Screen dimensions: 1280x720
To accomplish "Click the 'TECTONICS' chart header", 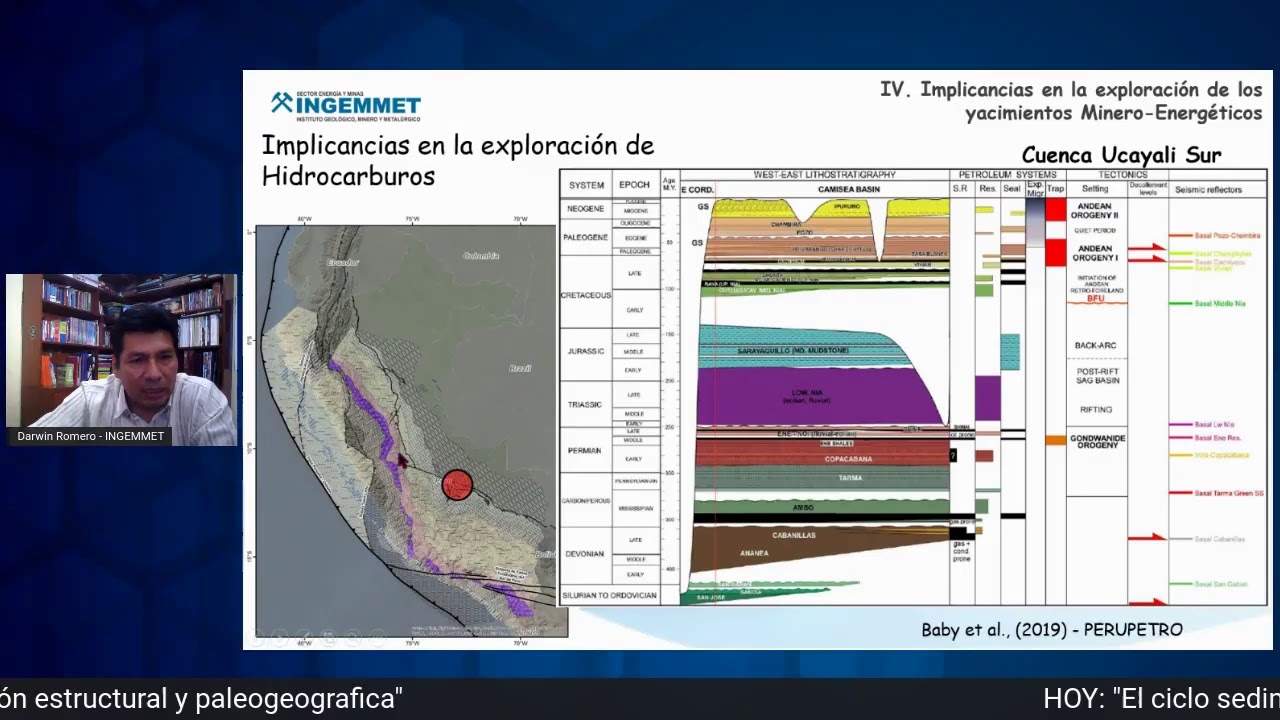I will pos(1122,175).
